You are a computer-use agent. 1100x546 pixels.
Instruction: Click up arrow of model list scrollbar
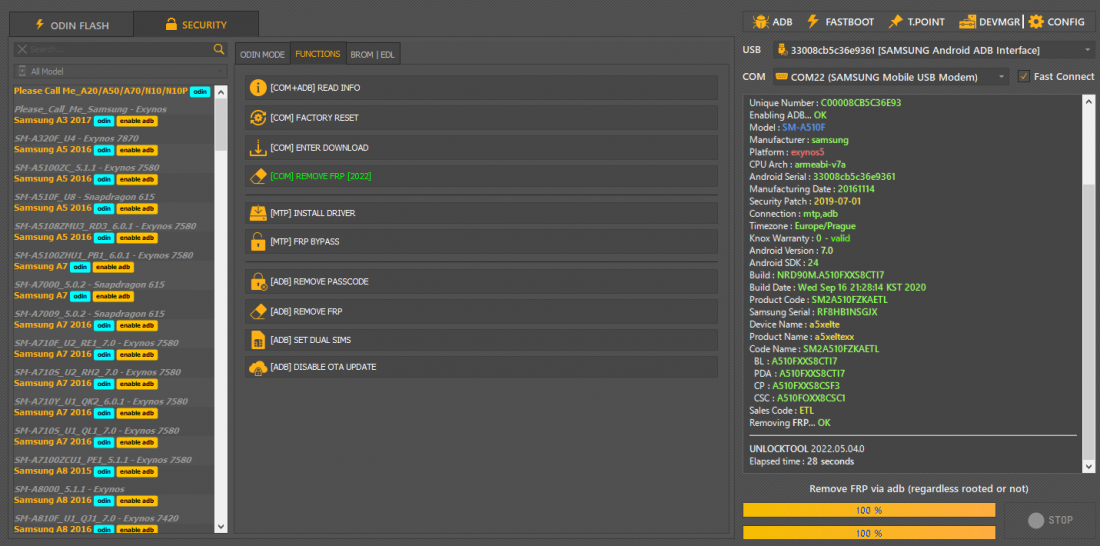(x=221, y=92)
